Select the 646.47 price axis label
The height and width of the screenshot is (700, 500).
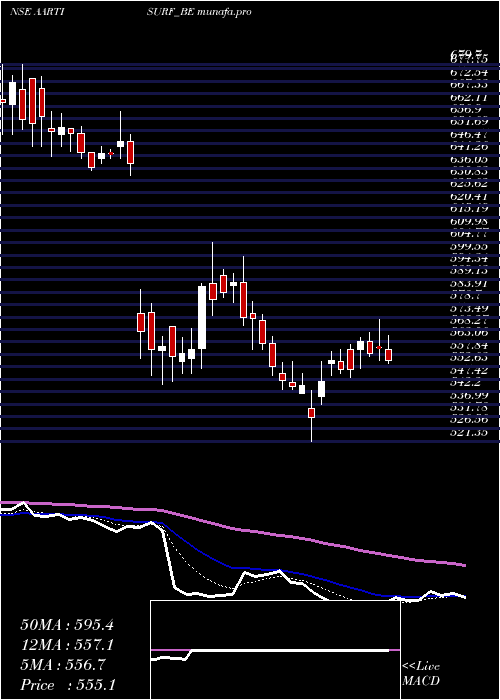tap(469, 134)
